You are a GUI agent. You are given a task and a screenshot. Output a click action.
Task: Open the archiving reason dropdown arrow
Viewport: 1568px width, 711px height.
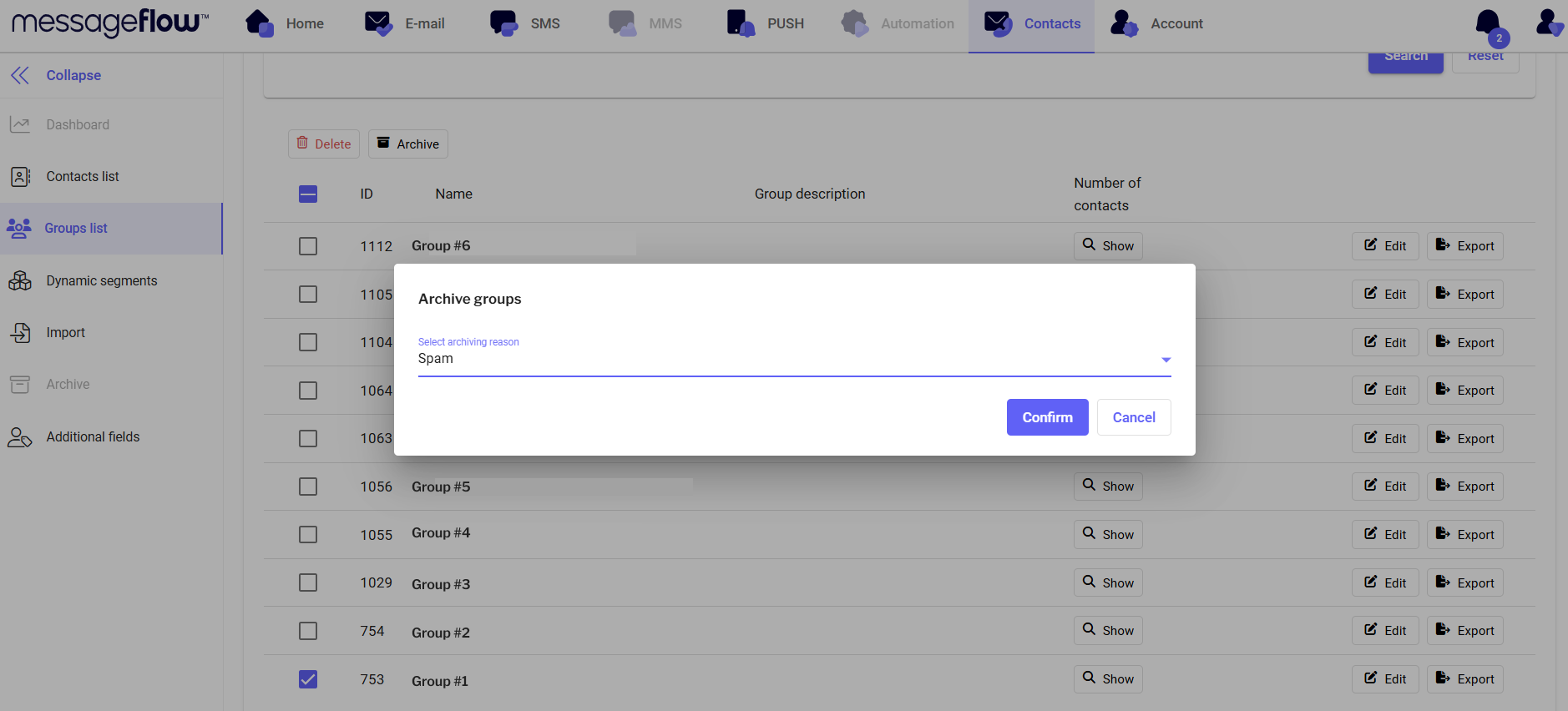point(1166,360)
